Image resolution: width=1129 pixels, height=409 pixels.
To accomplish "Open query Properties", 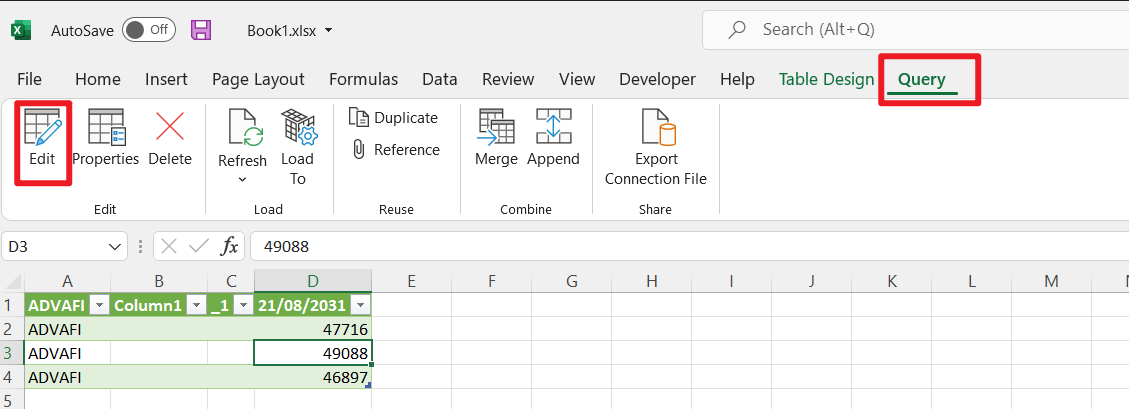I will pyautogui.click(x=105, y=140).
